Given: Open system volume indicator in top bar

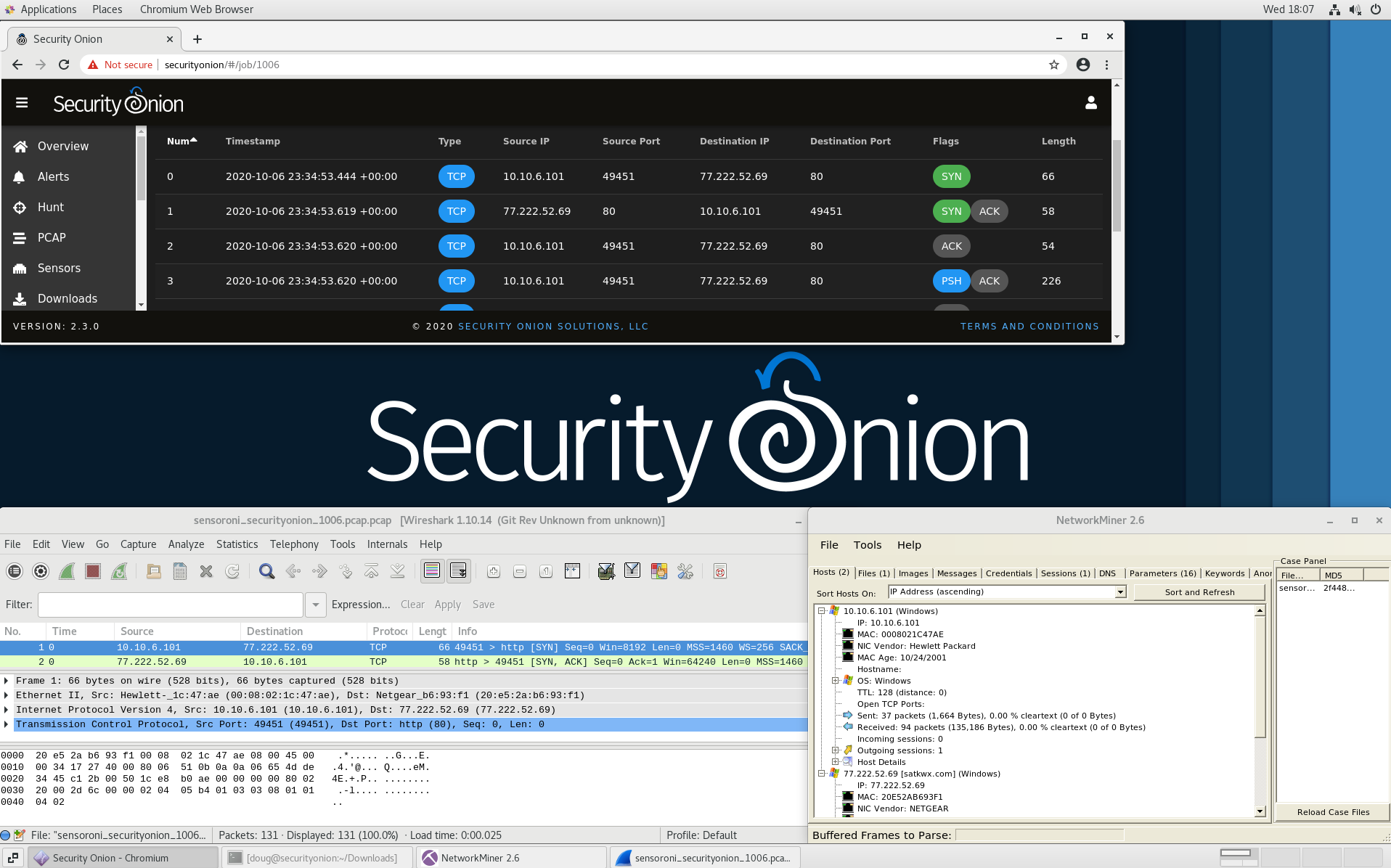Looking at the screenshot, I should 1355,9.
